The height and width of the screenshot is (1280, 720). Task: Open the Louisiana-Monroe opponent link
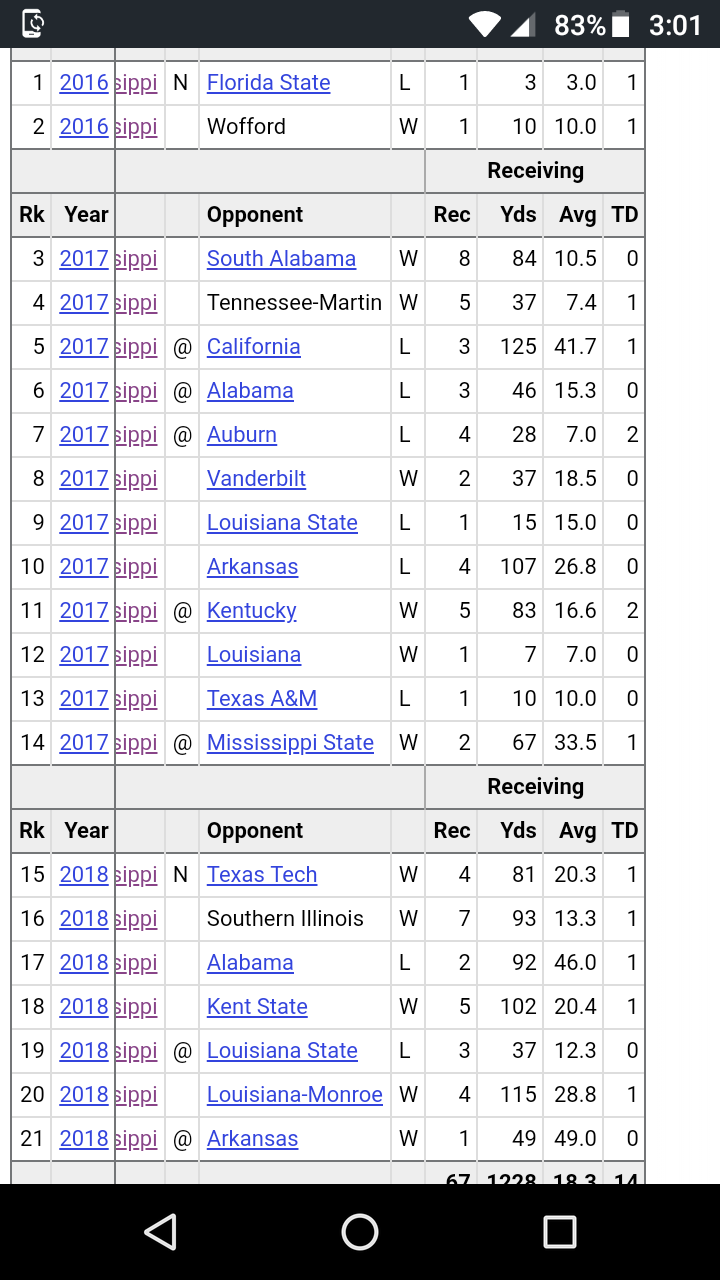click(295, 1095)
